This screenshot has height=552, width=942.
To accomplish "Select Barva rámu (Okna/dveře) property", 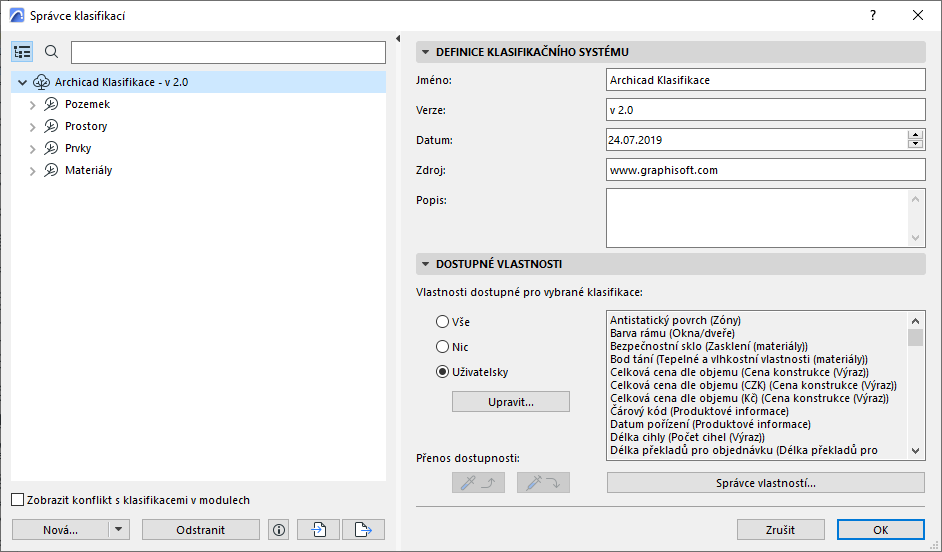I will tap(672, 333).
